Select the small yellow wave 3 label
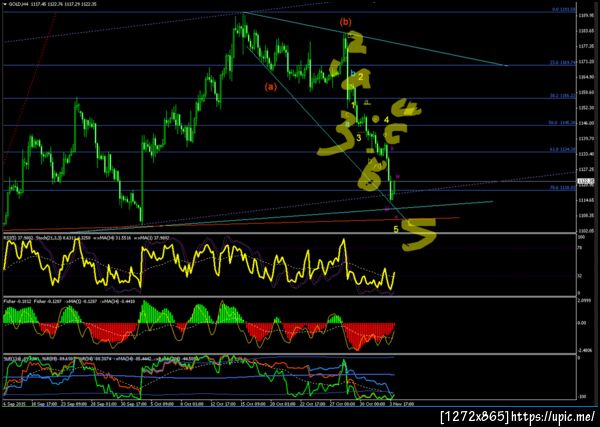 pos(359,138)
